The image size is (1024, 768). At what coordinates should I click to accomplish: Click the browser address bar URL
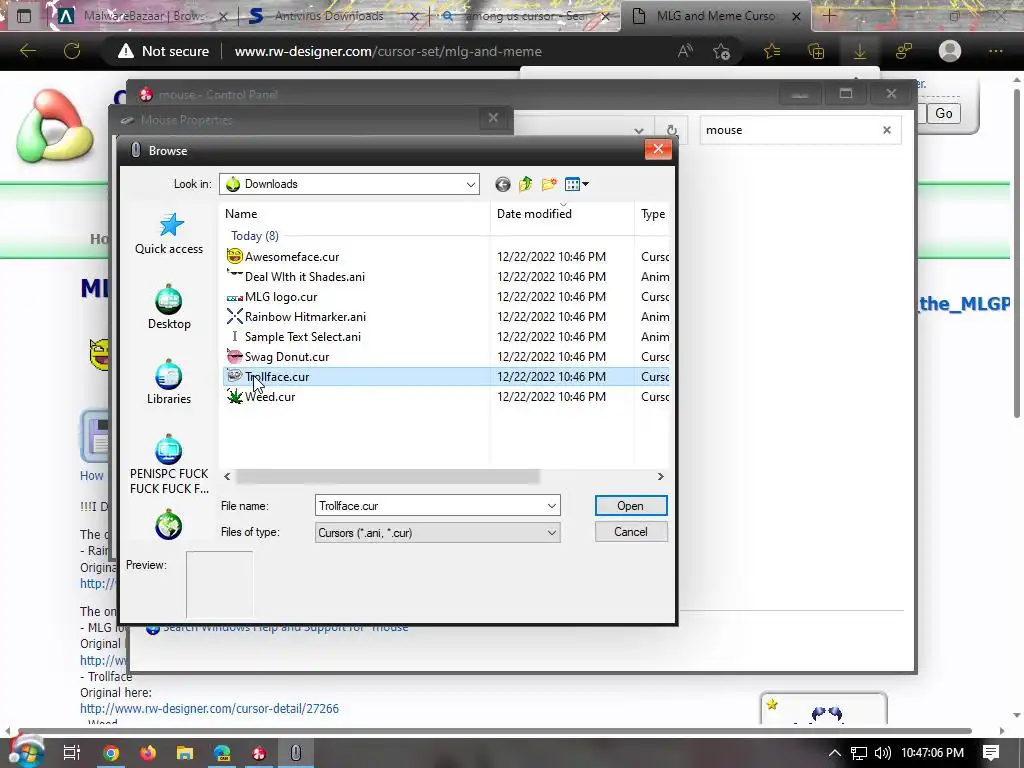point(388,51)
